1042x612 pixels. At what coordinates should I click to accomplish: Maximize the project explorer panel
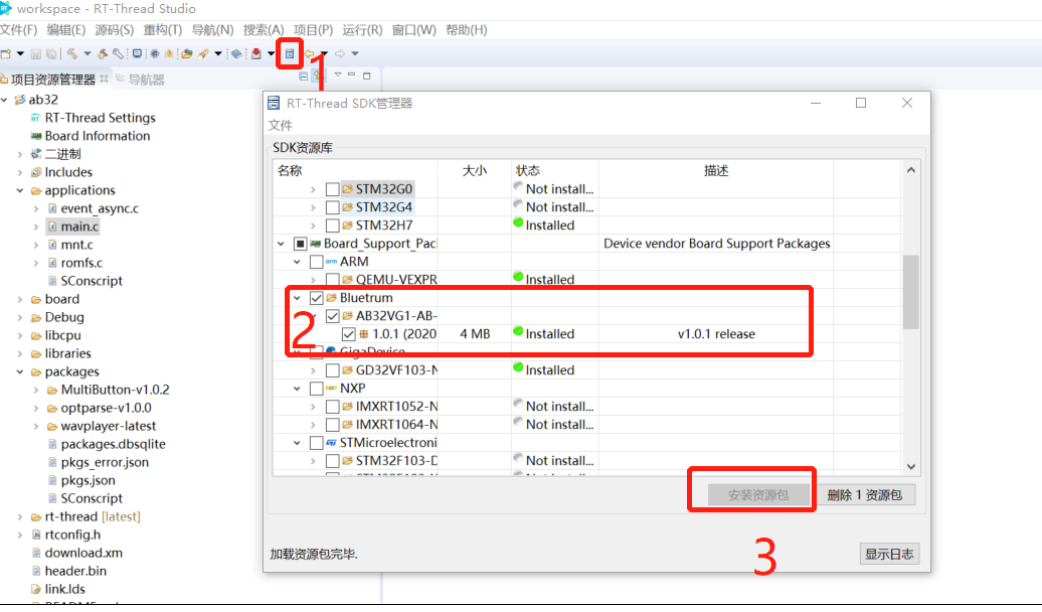click(x=366, y=76)
